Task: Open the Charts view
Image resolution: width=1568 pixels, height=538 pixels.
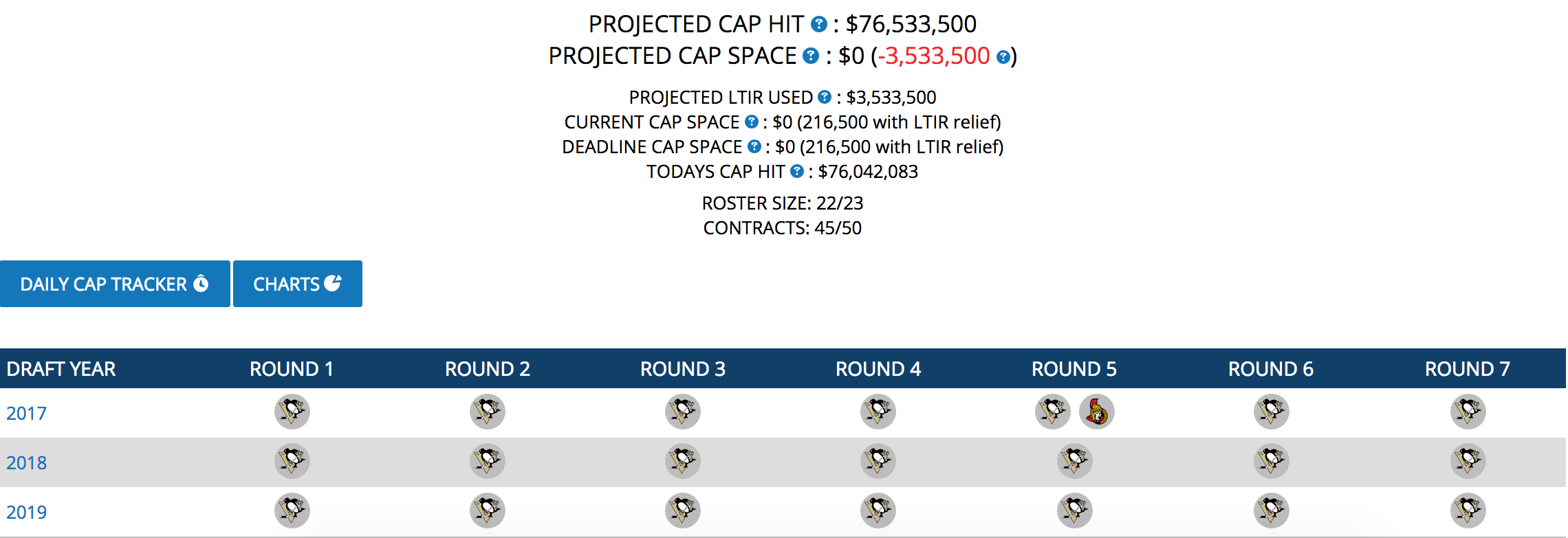Action: 297,284
